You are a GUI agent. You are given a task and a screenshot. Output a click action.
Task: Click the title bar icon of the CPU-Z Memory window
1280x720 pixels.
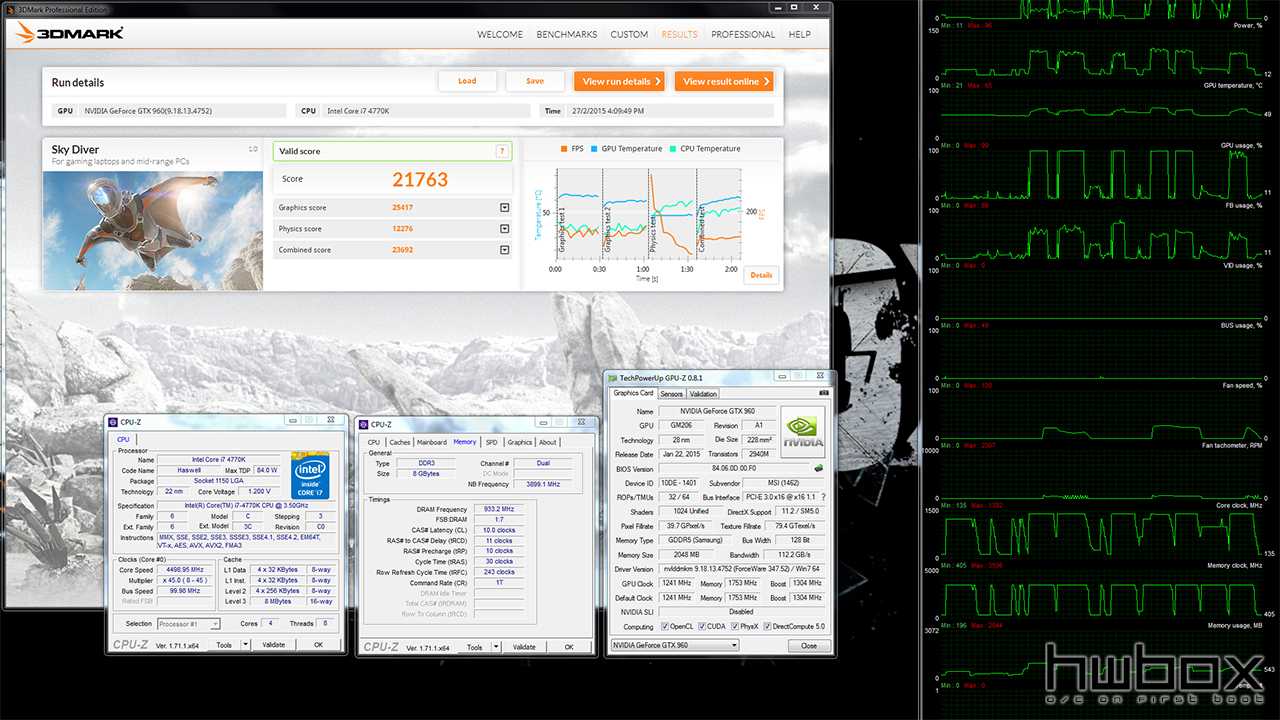coord(363,424)
